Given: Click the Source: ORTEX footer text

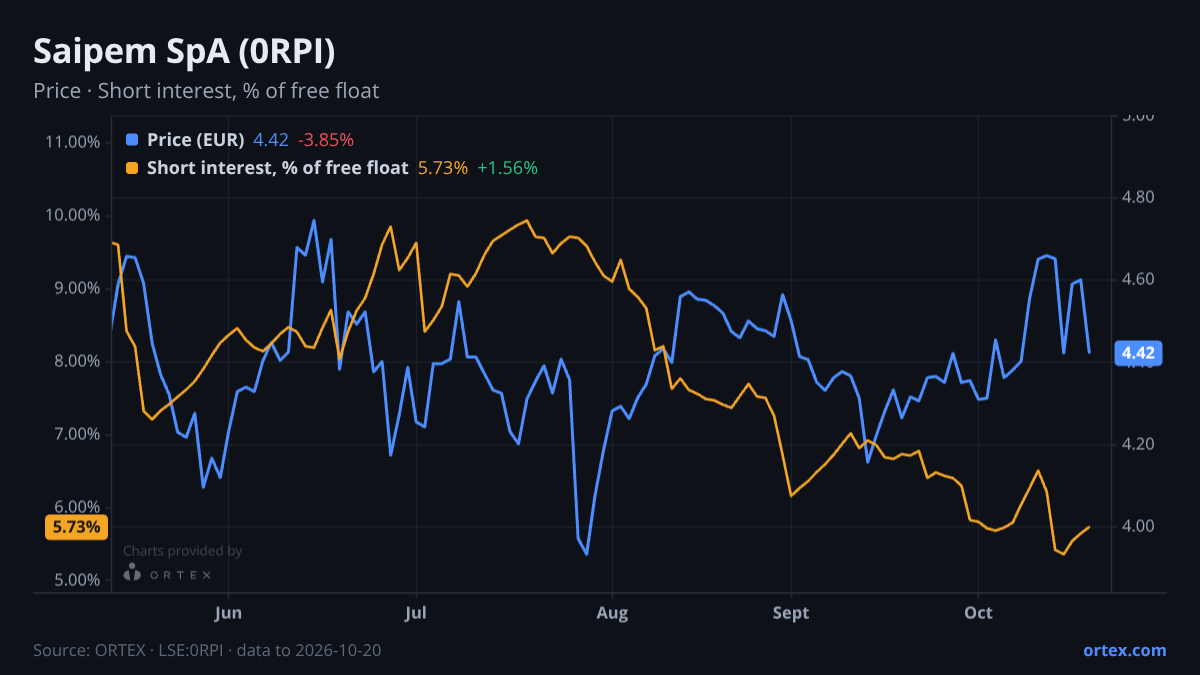Looking at the screenshot, I should (207, 650).
